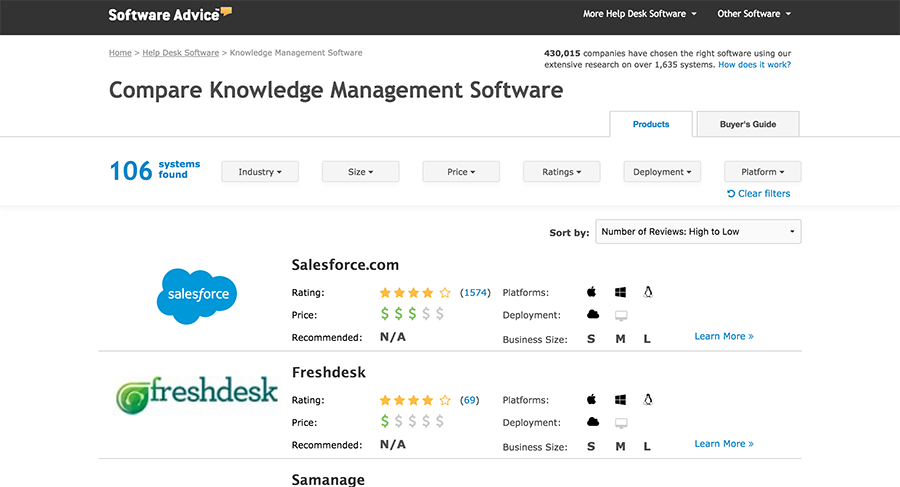Open Salesforce.com product title
The image size is (900, 487).
tap(345, 265)
